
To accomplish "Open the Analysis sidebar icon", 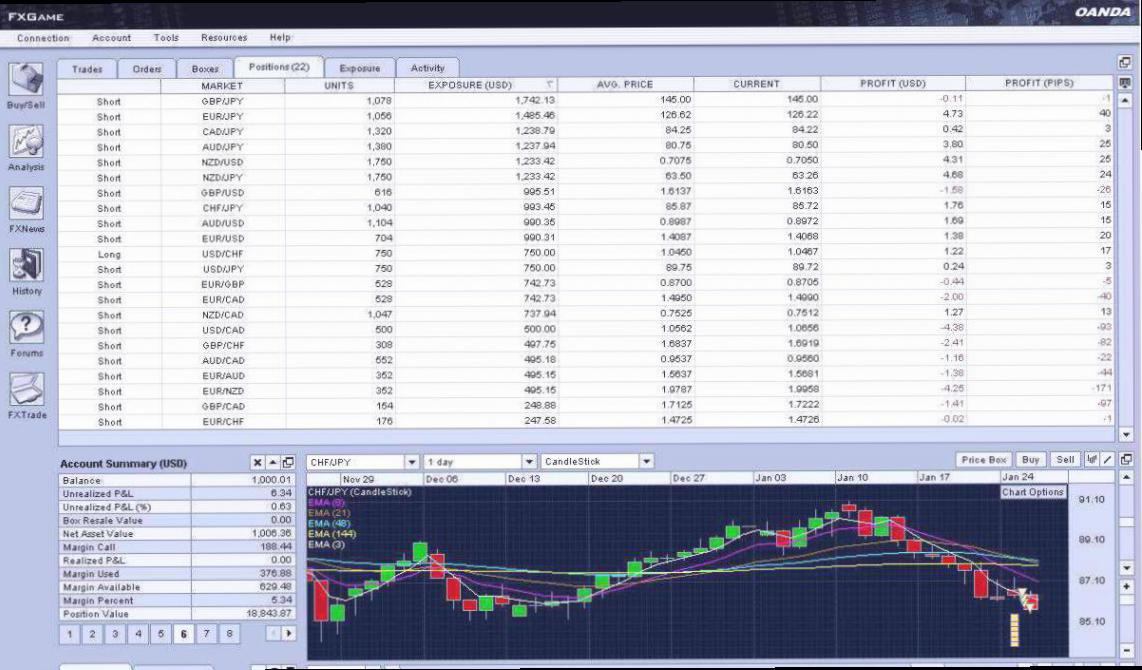I will pos(26,141).
